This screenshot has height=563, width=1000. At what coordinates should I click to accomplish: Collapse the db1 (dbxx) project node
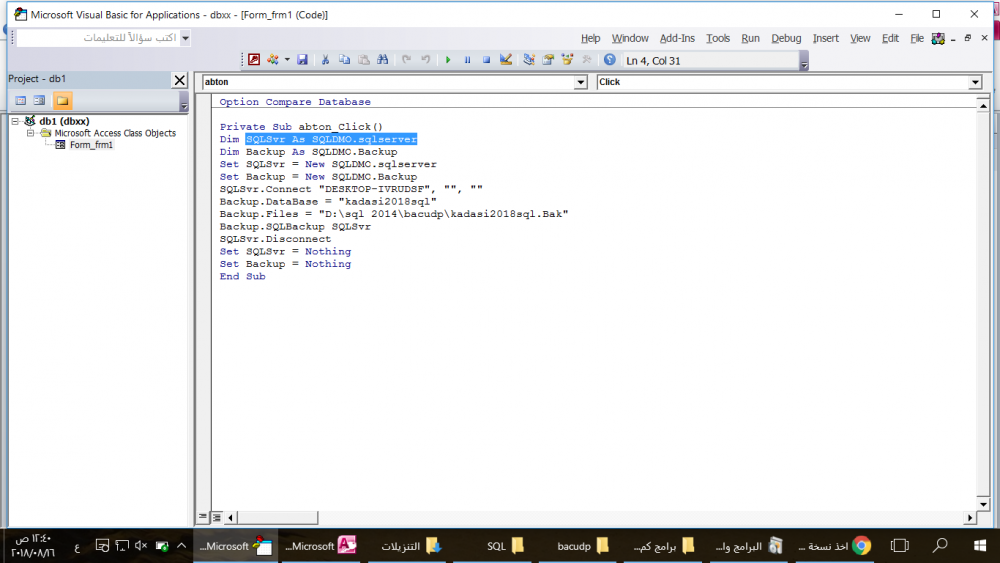(x=15, y=121)
